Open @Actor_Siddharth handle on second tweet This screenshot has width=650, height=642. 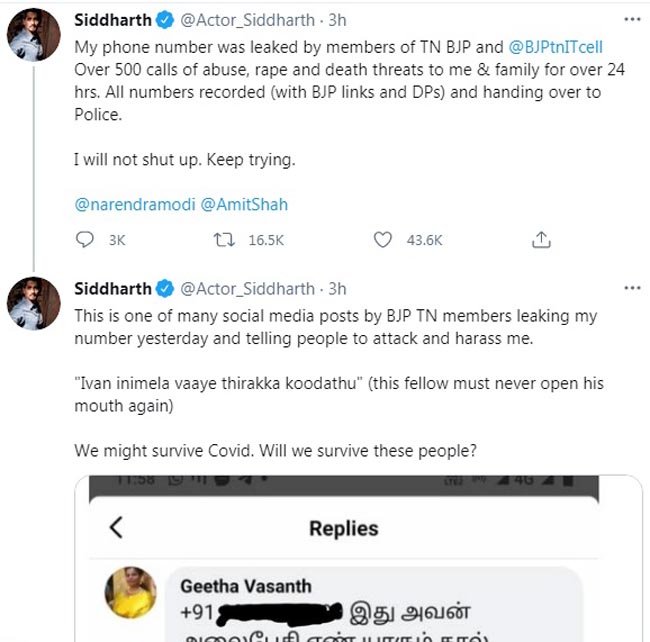[x=248, y=289]
